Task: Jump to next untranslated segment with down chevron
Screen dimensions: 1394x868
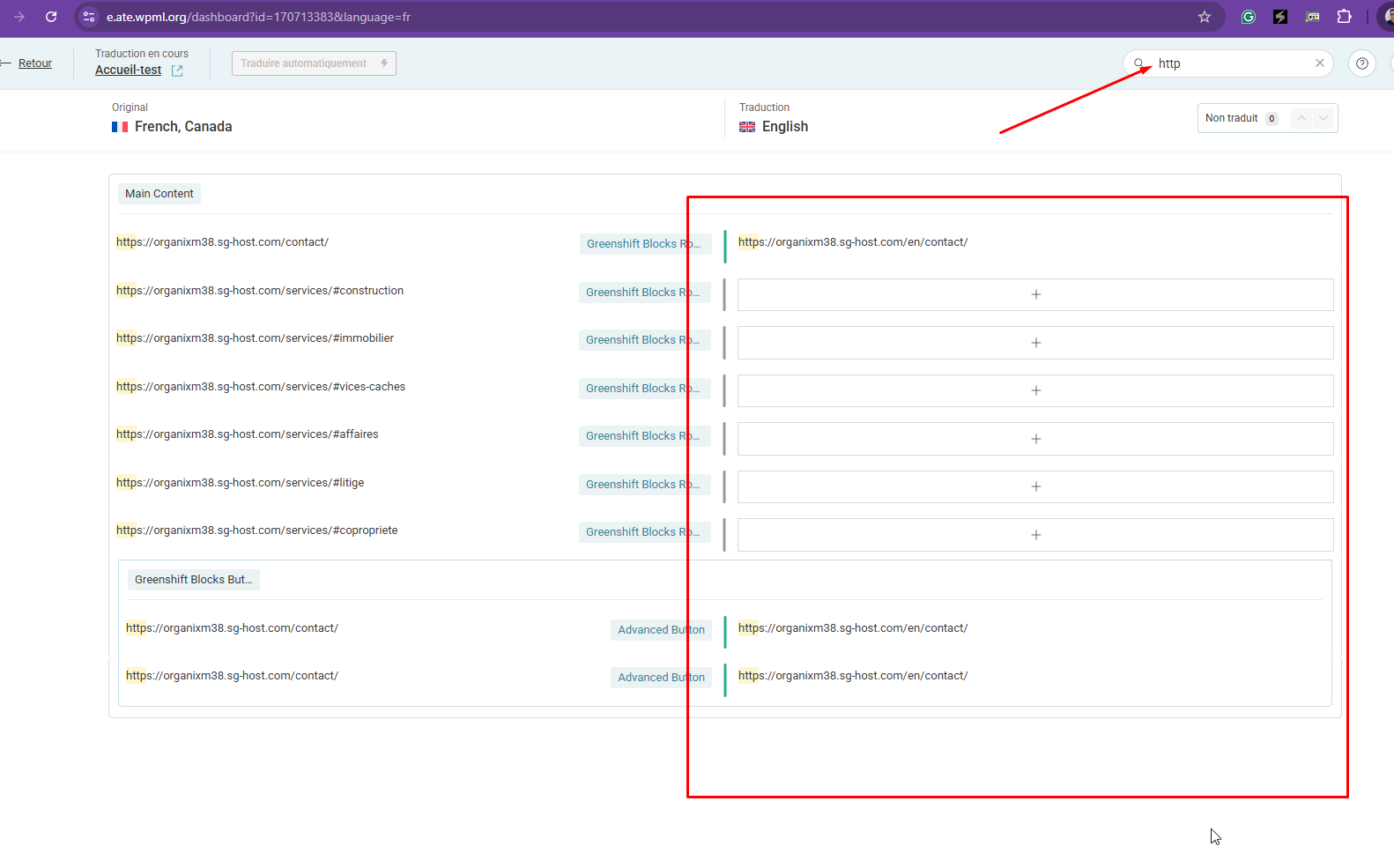Action: [x=1324, y=118]
